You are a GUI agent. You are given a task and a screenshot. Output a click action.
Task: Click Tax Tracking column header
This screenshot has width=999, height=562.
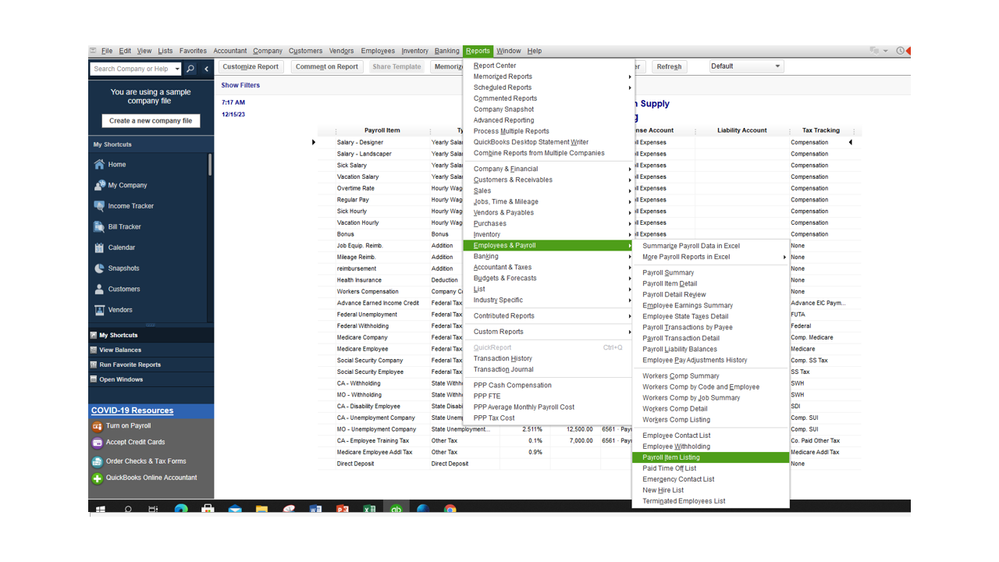821,131
